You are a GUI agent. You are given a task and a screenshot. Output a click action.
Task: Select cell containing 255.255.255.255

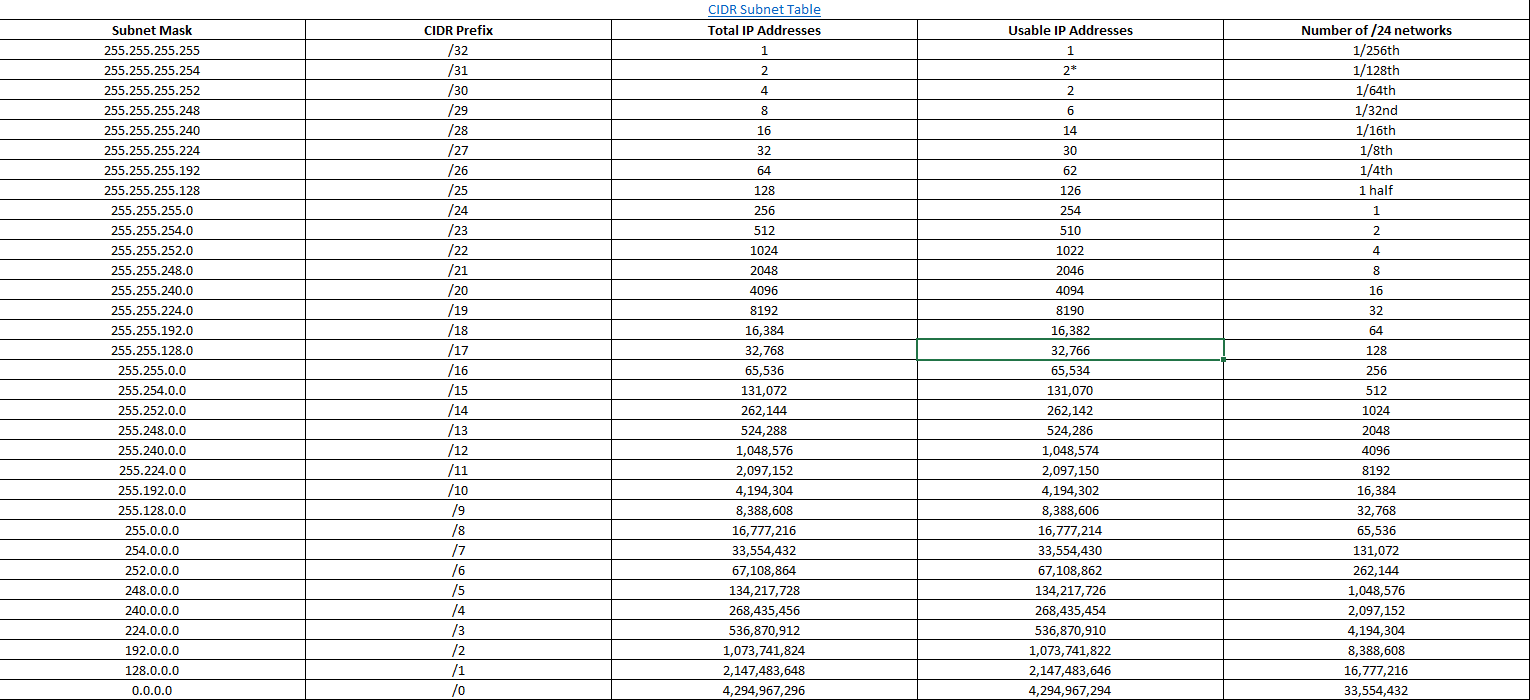152,50
